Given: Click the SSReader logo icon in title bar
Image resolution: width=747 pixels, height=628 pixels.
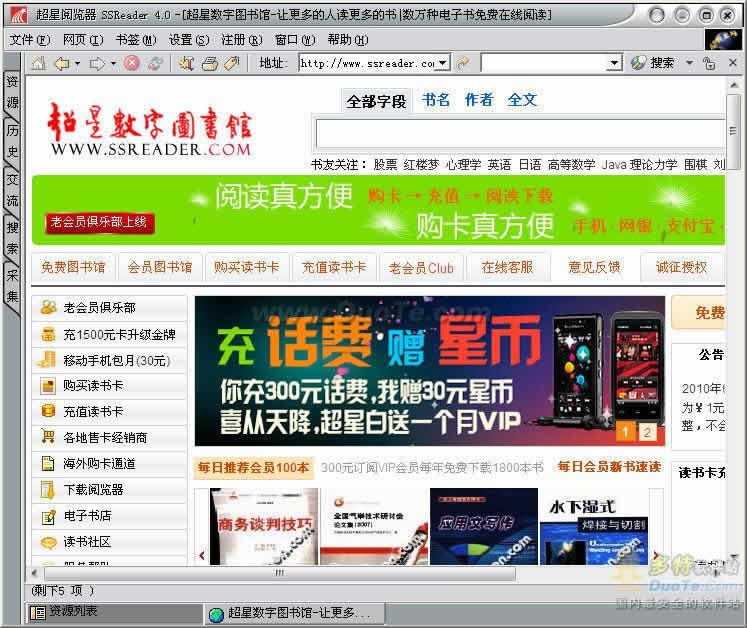Looking at the screenshot, I should click(x=19, y=15).
